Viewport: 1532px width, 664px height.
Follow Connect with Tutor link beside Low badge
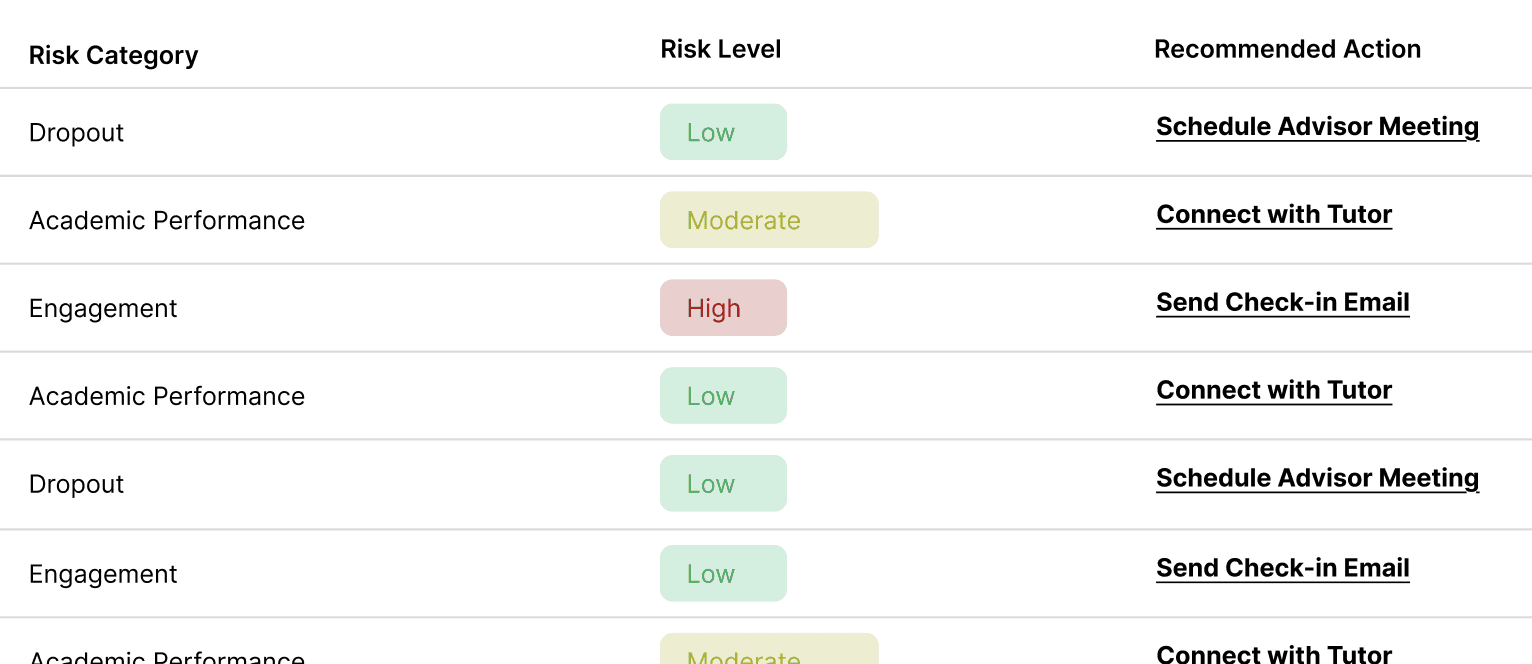1274,391
